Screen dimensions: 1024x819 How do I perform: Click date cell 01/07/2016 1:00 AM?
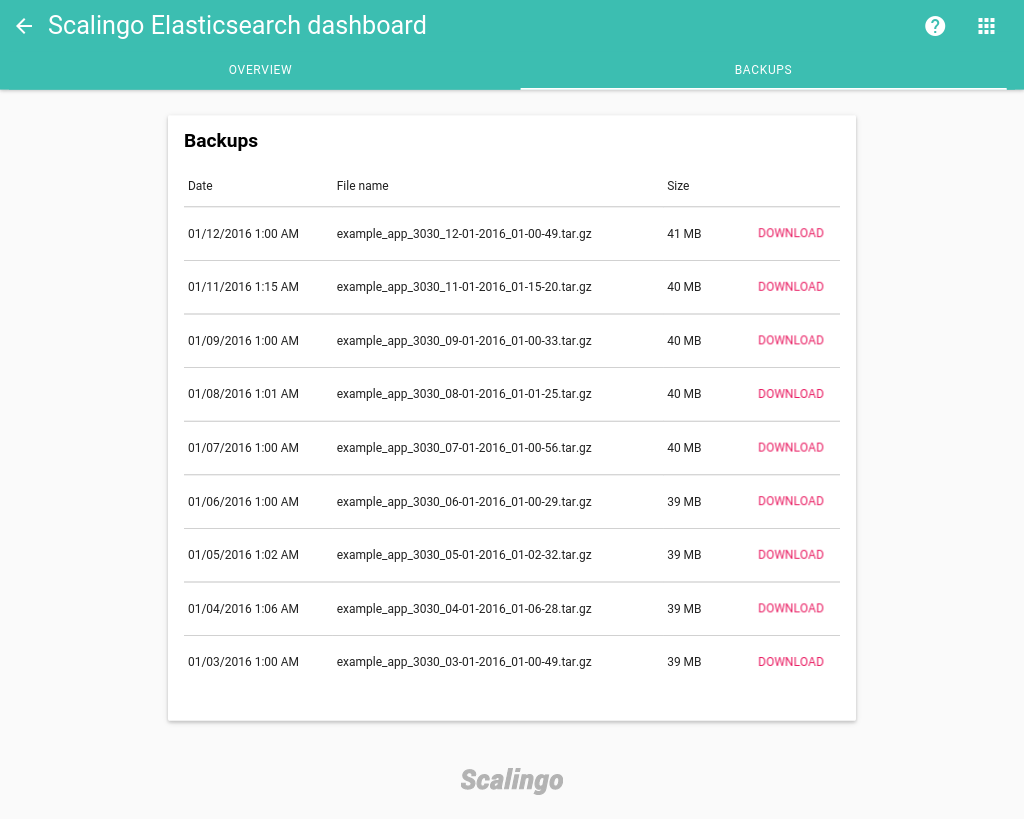243,448
